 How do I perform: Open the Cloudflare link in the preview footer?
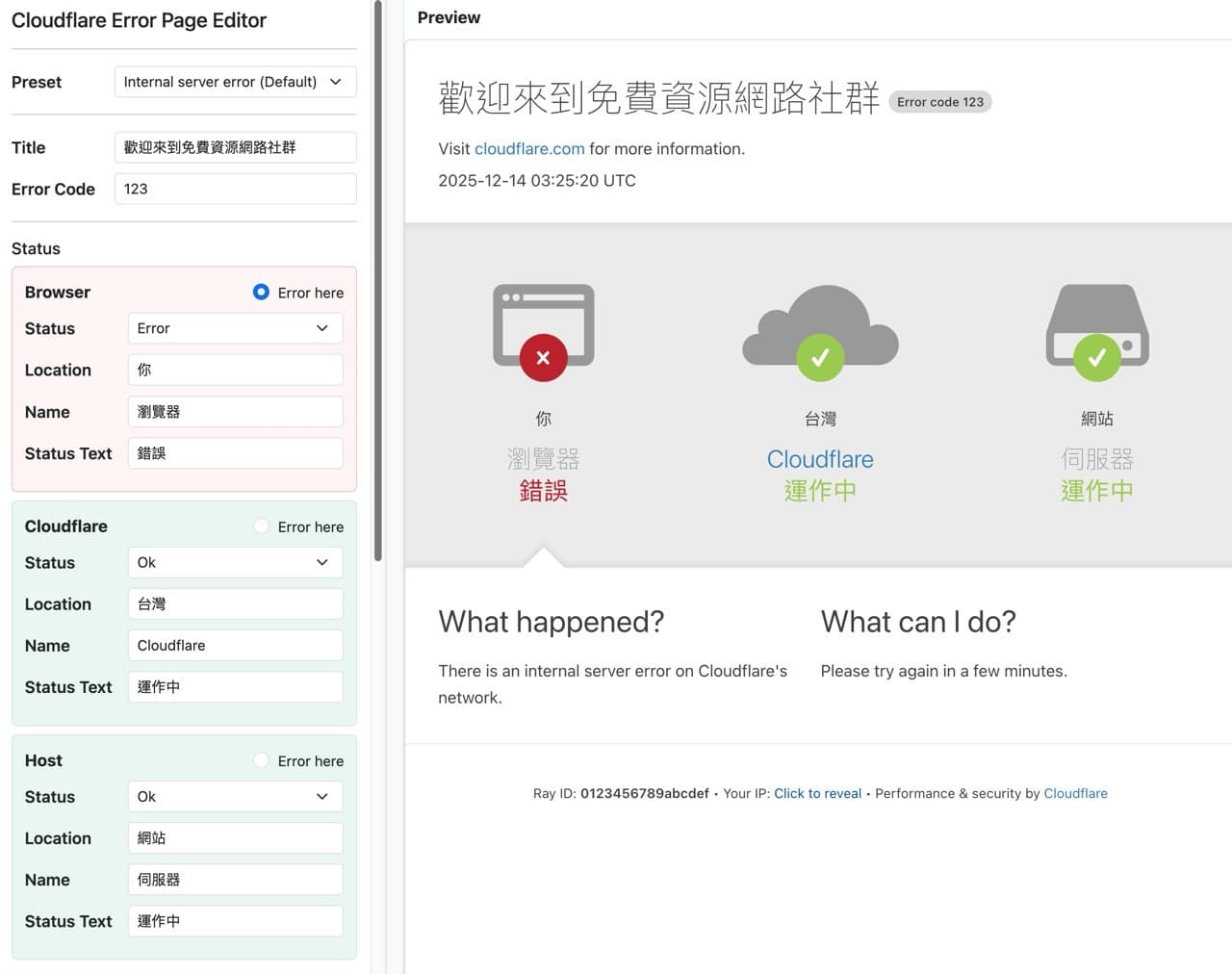[x=1075, y=793]
